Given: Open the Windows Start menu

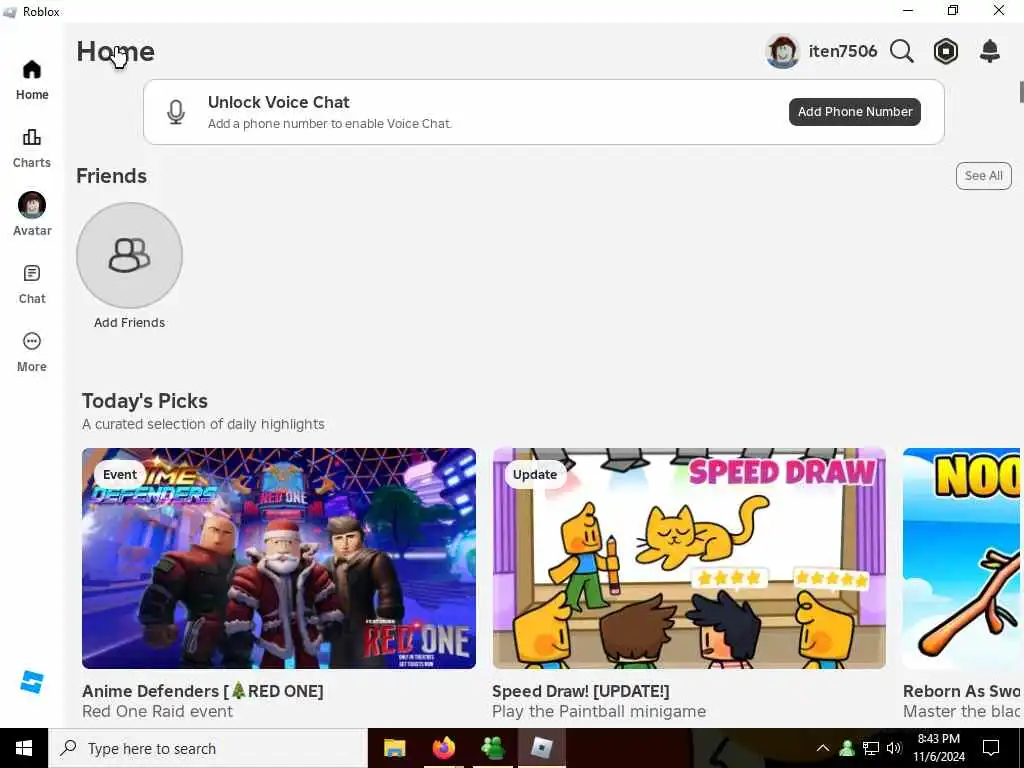Looking at the screenshot, I should 24,748.
